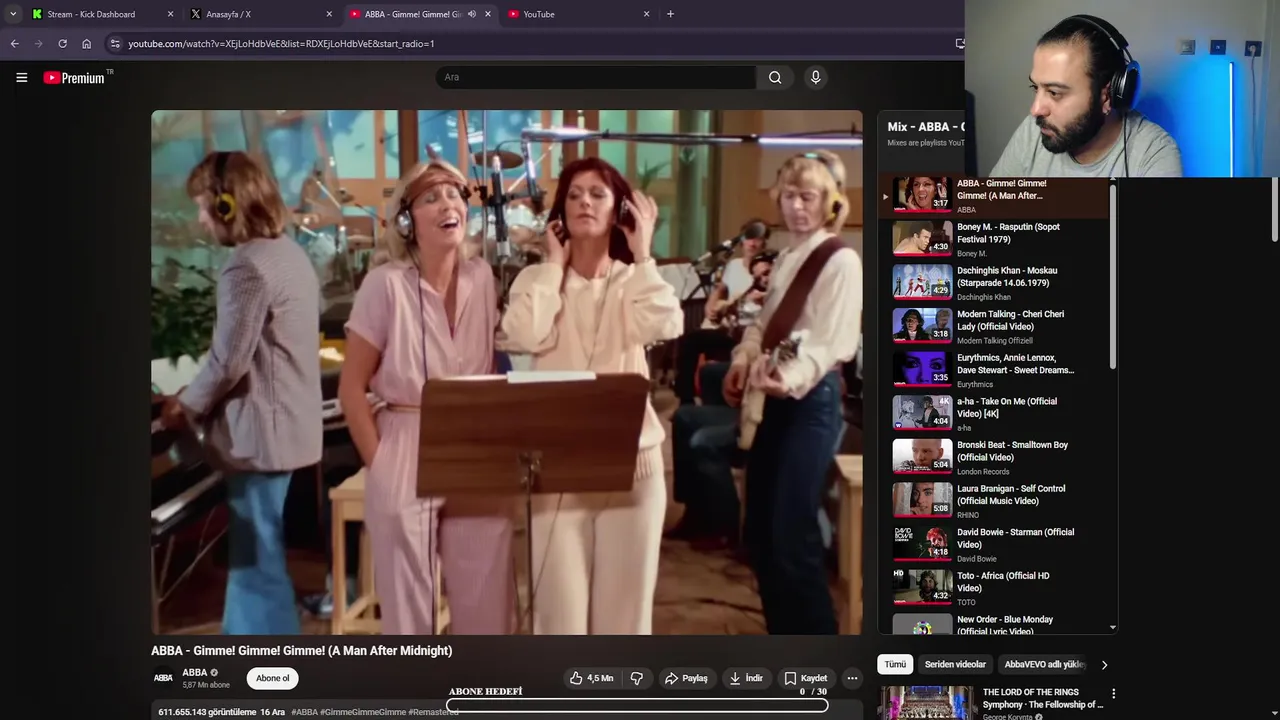Click the playlist scrollbar down arrow
The width and height of the screenshot is (1280, 720).
1113,628
